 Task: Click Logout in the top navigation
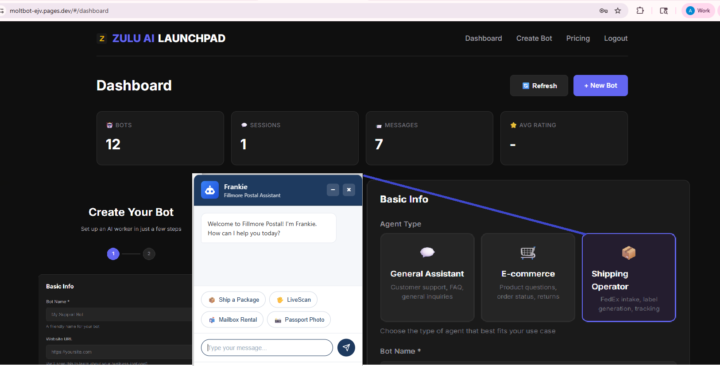click(615, 39)
